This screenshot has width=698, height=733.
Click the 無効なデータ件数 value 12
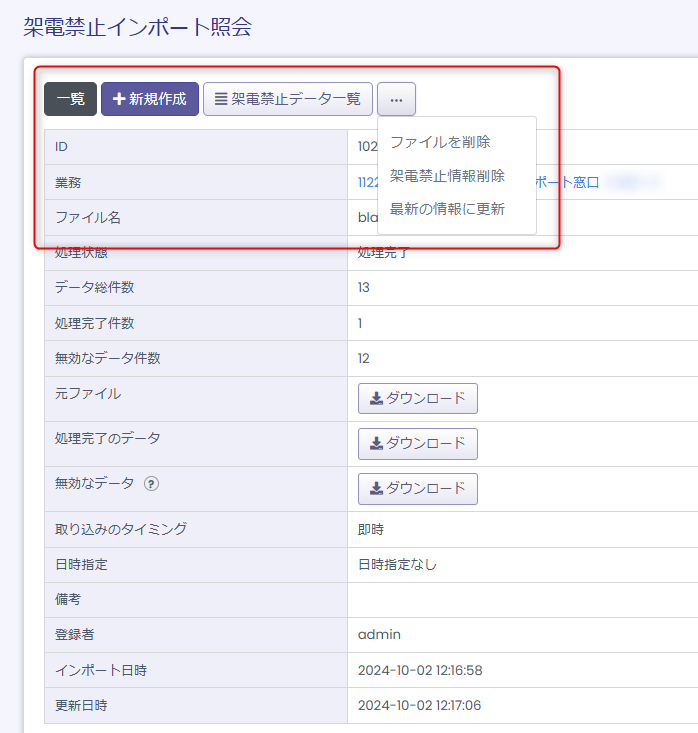pyautogui.click(x=365, y=358)
